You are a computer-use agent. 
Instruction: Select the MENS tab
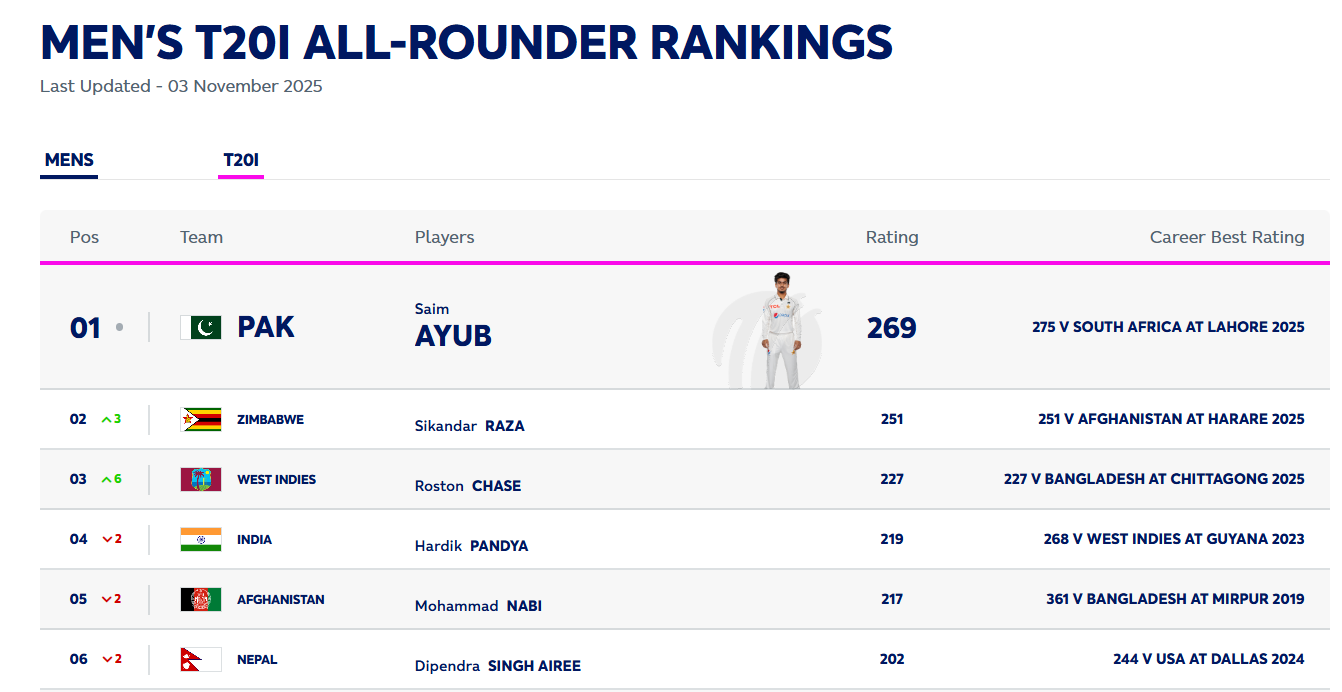(x=69, y=160)
